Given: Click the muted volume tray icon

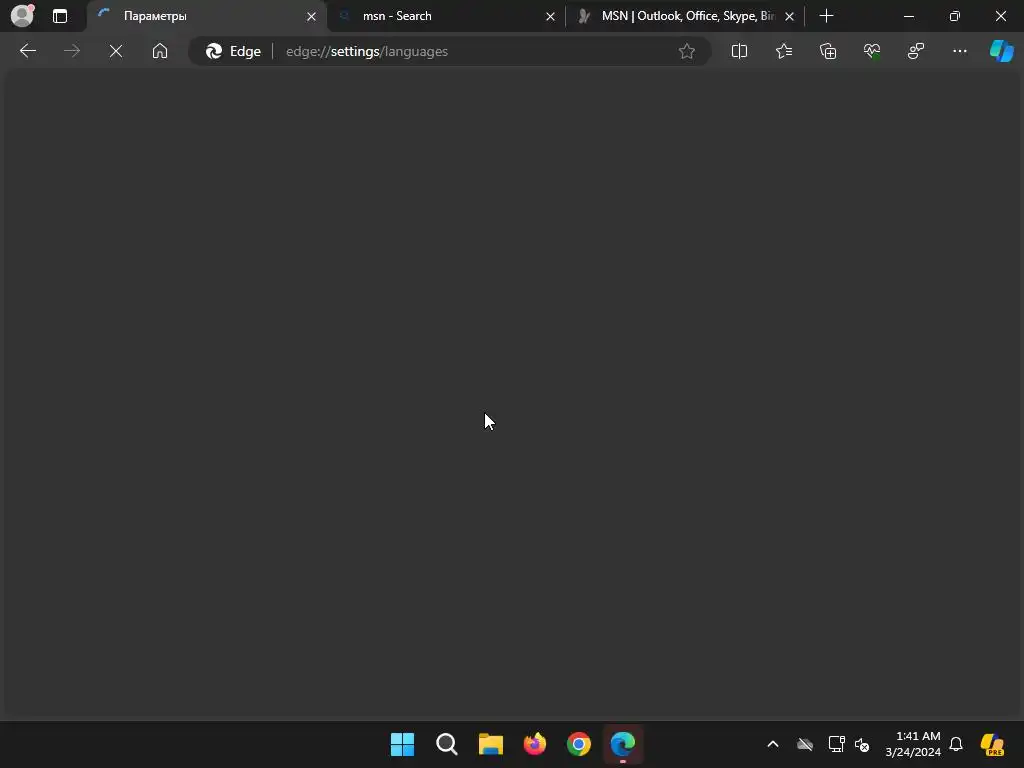Looking at the screenshot, I should pyautogui.click(x=862, y=744).
